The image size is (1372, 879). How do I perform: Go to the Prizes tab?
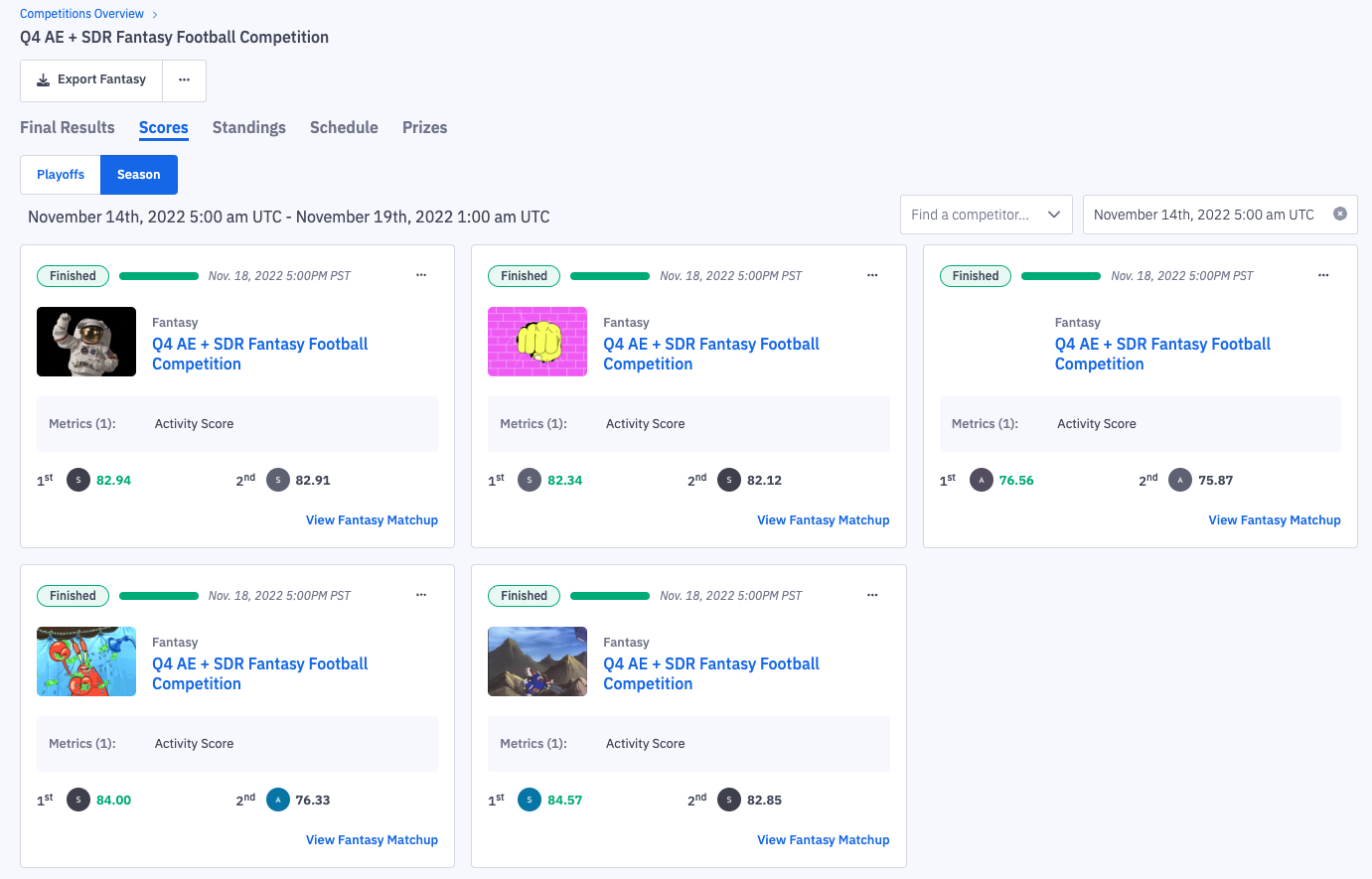click(x=424, y=127)
